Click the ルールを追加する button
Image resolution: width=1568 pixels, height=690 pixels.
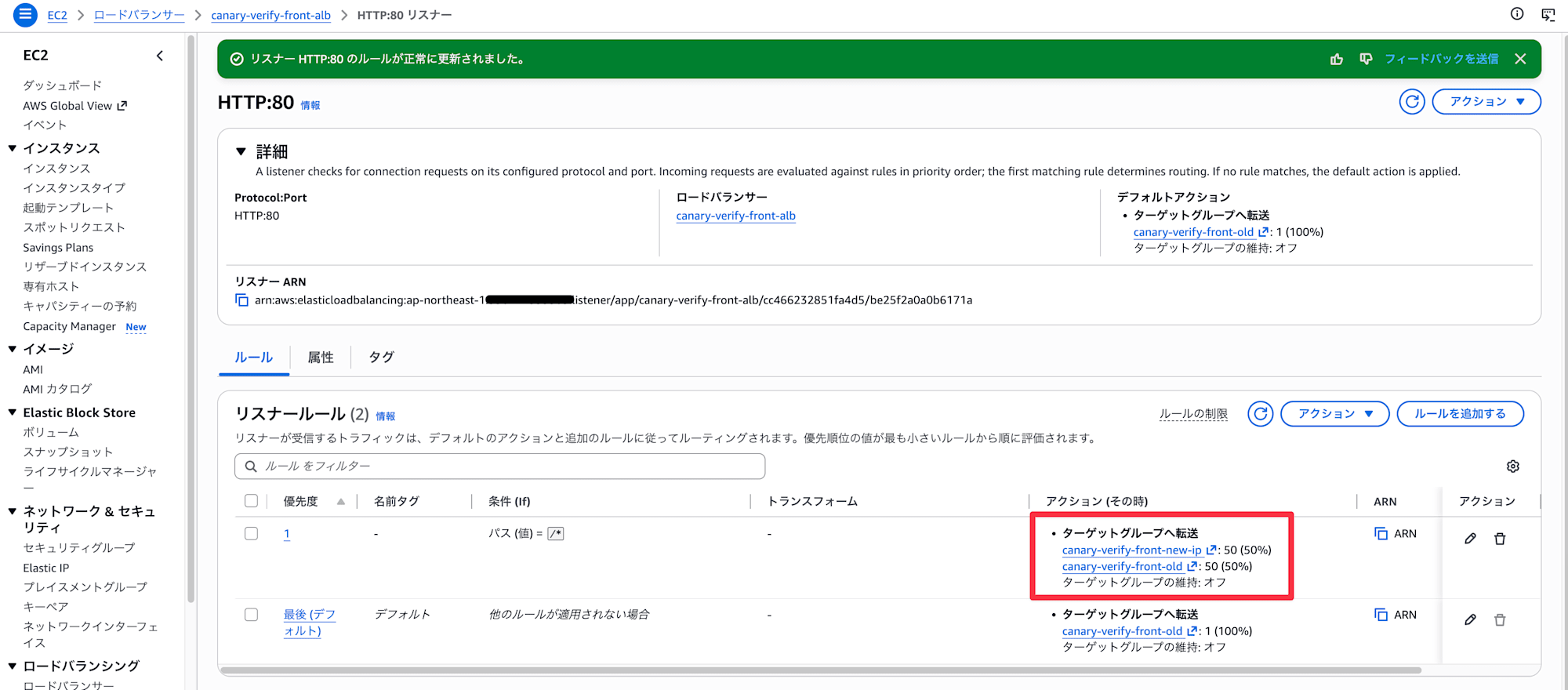click(x=1460, y=413)
